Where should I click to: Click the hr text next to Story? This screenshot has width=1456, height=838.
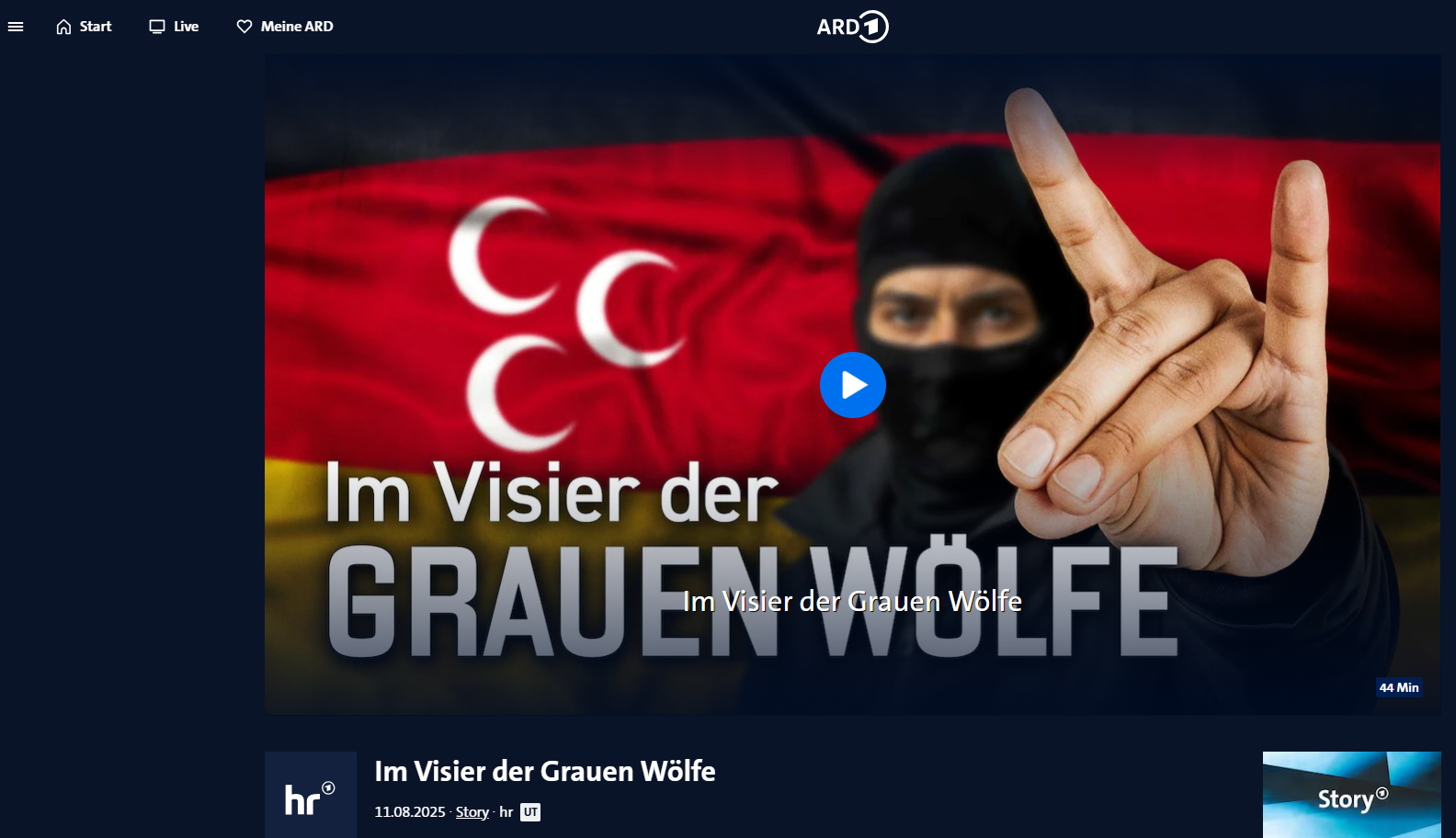pyautogui.click(x=506, y=812)
